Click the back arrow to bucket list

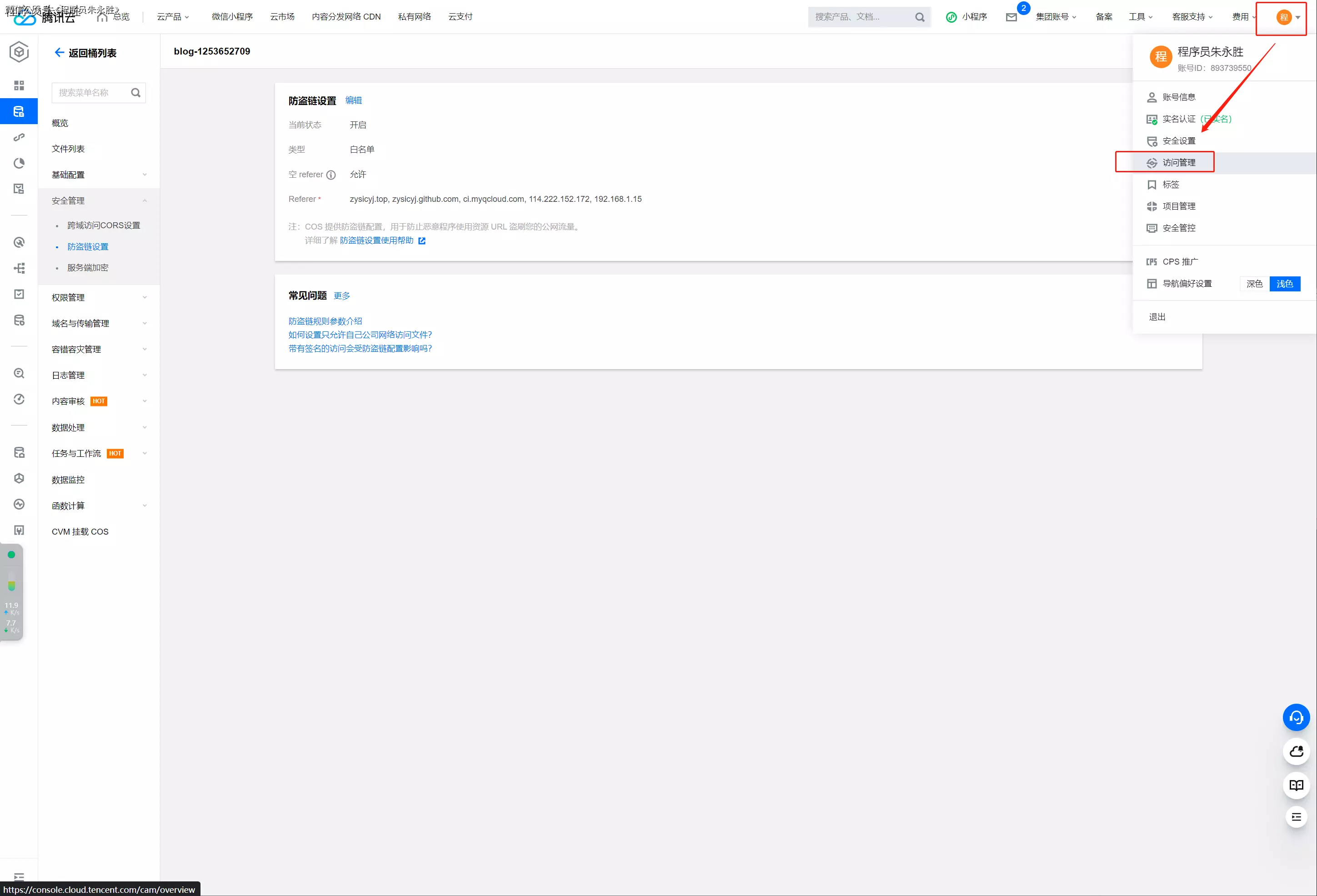(x=59, y=53)
